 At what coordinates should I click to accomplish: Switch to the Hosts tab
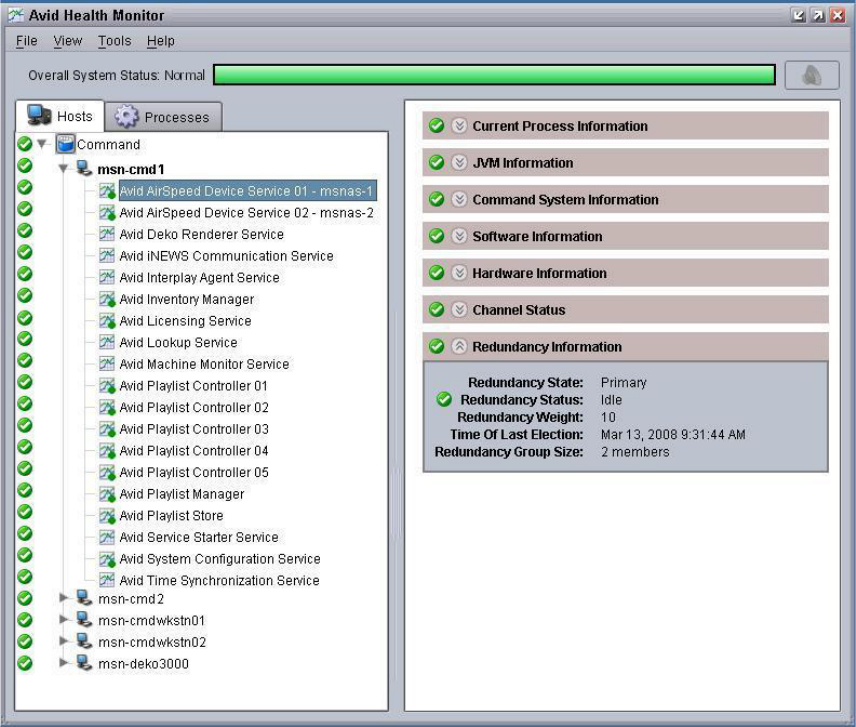(60, 116)
